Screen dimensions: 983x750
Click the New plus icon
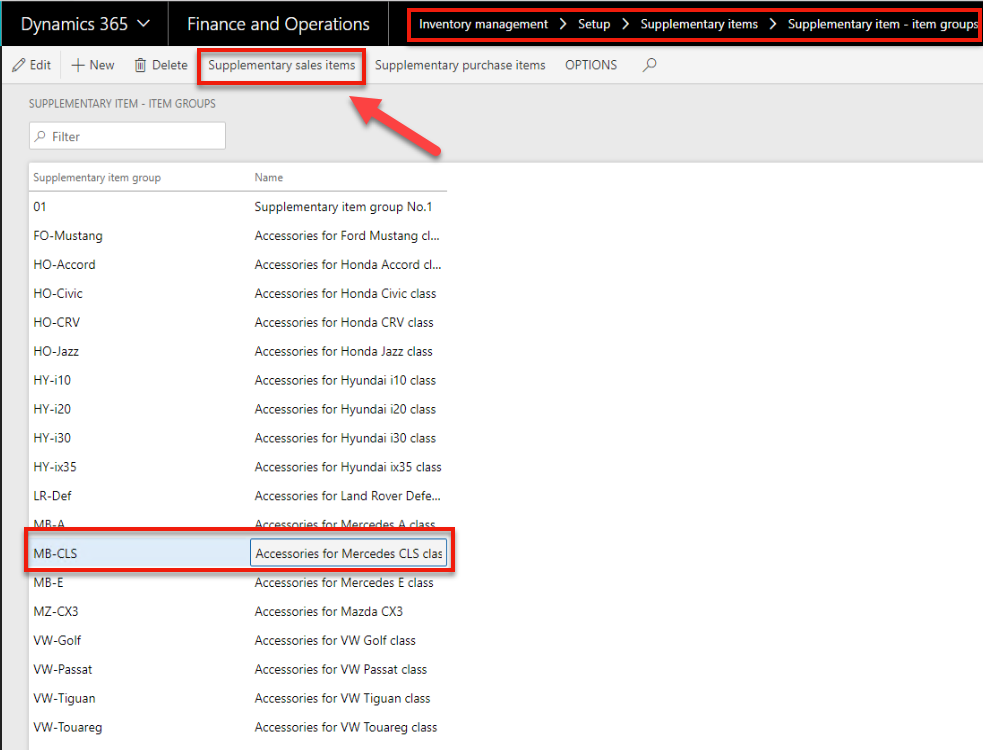point(78,65)
